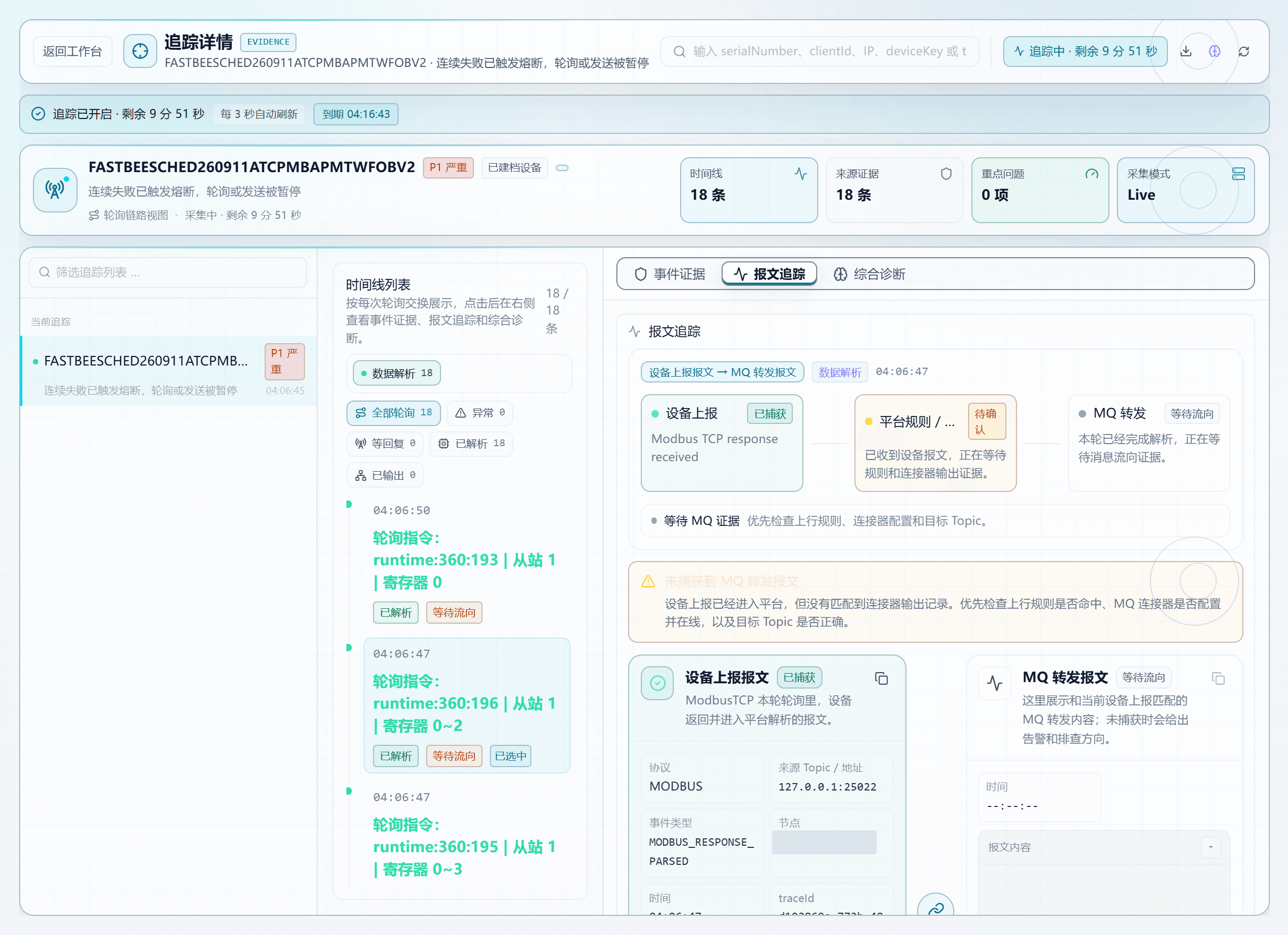Filter timeline by 已解析 18
The image size is (1288, 935).
pos(471,444)
